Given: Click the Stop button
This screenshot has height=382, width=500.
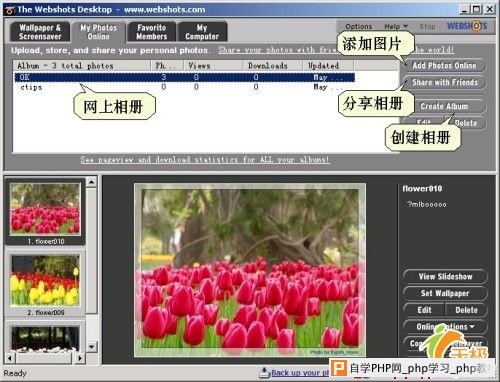Looking at the screenshot, I should pos(427,26).
